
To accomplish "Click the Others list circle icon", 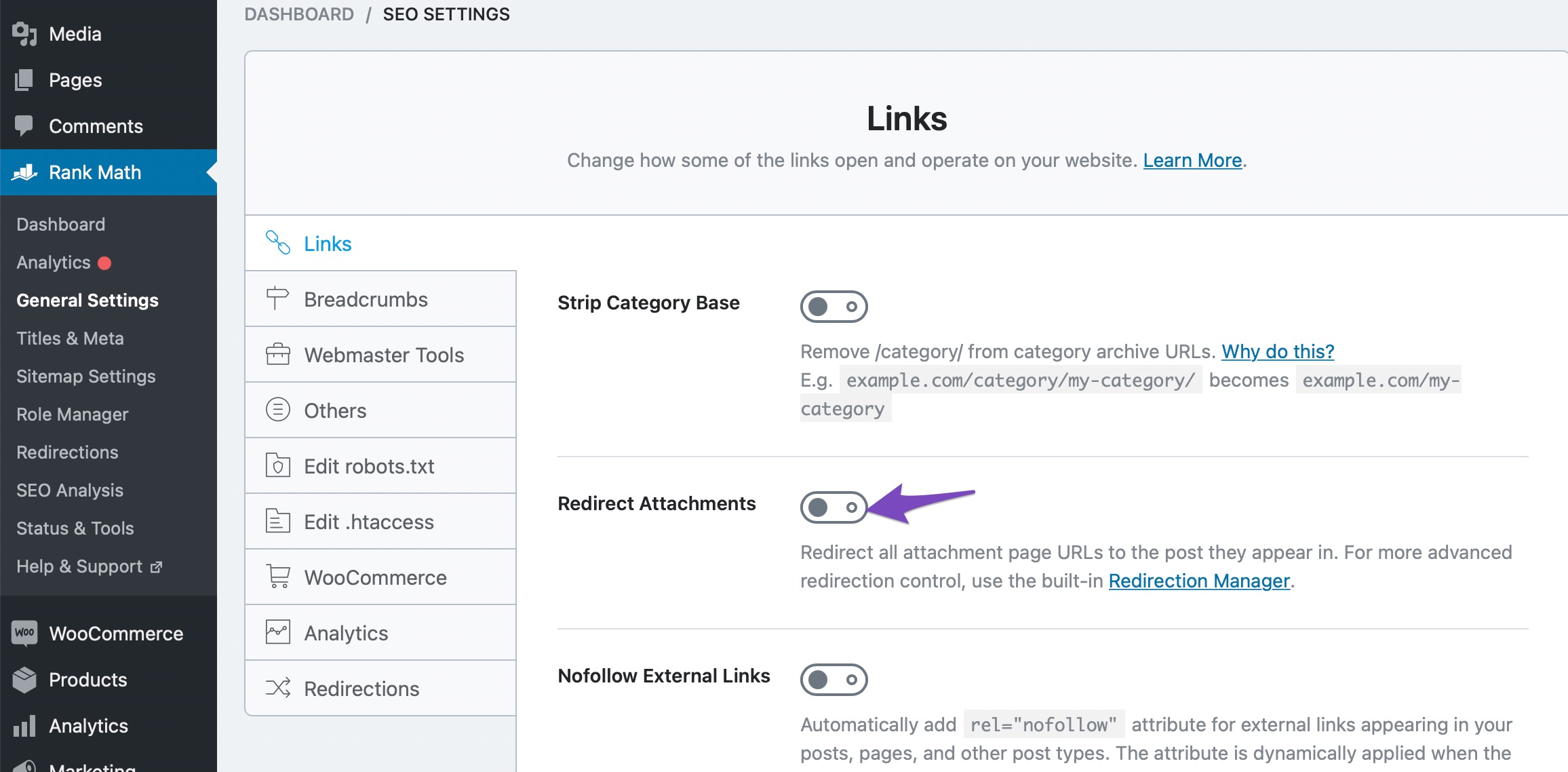I will (277, 410).
